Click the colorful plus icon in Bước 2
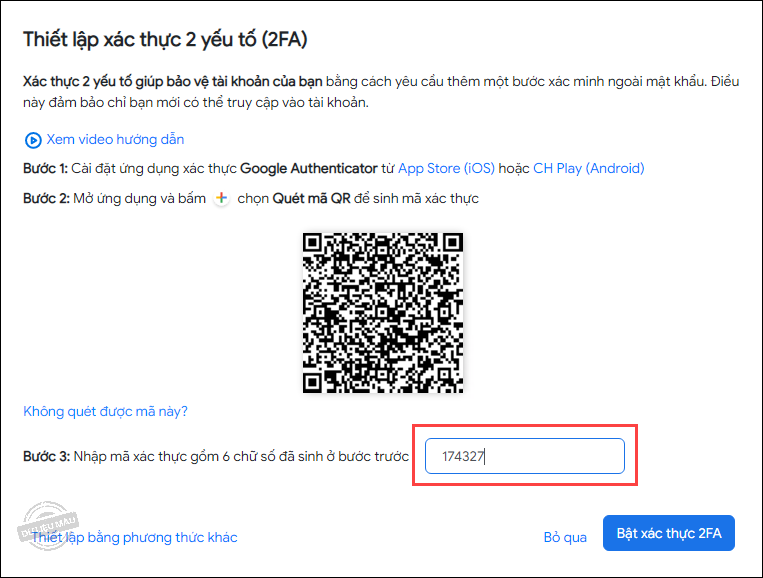The height and width of the screenshot is (578, 763). pyautogui.click(x=221, y=198)
